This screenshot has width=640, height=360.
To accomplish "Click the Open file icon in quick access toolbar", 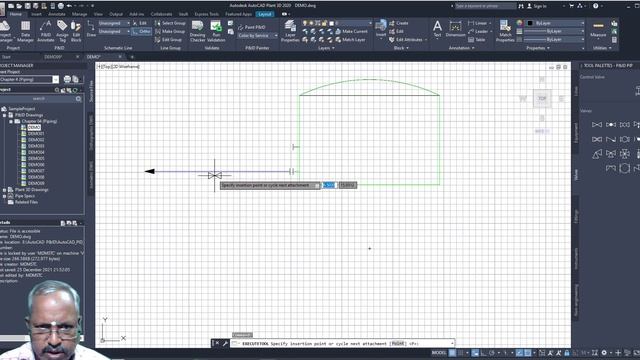I will click(x=19, y=6).
